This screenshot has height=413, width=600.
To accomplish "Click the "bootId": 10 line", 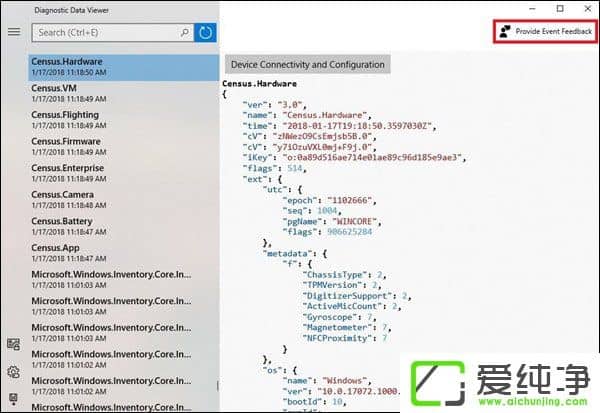I will [x=314, y=402].
